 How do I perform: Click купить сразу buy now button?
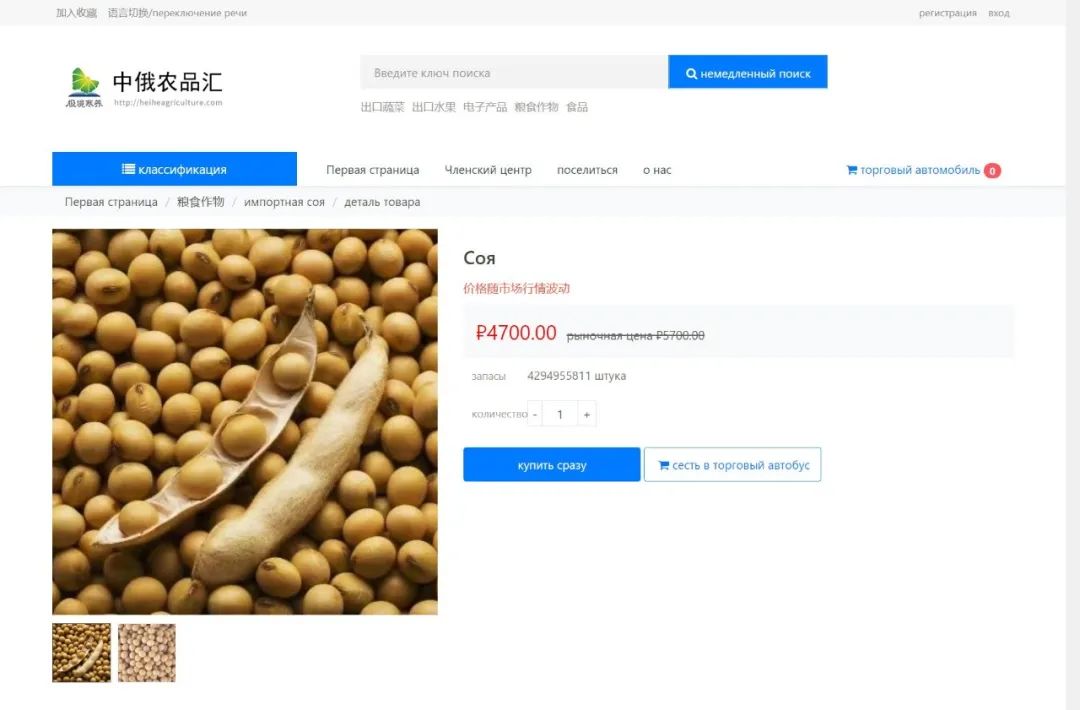click(552, 465)
